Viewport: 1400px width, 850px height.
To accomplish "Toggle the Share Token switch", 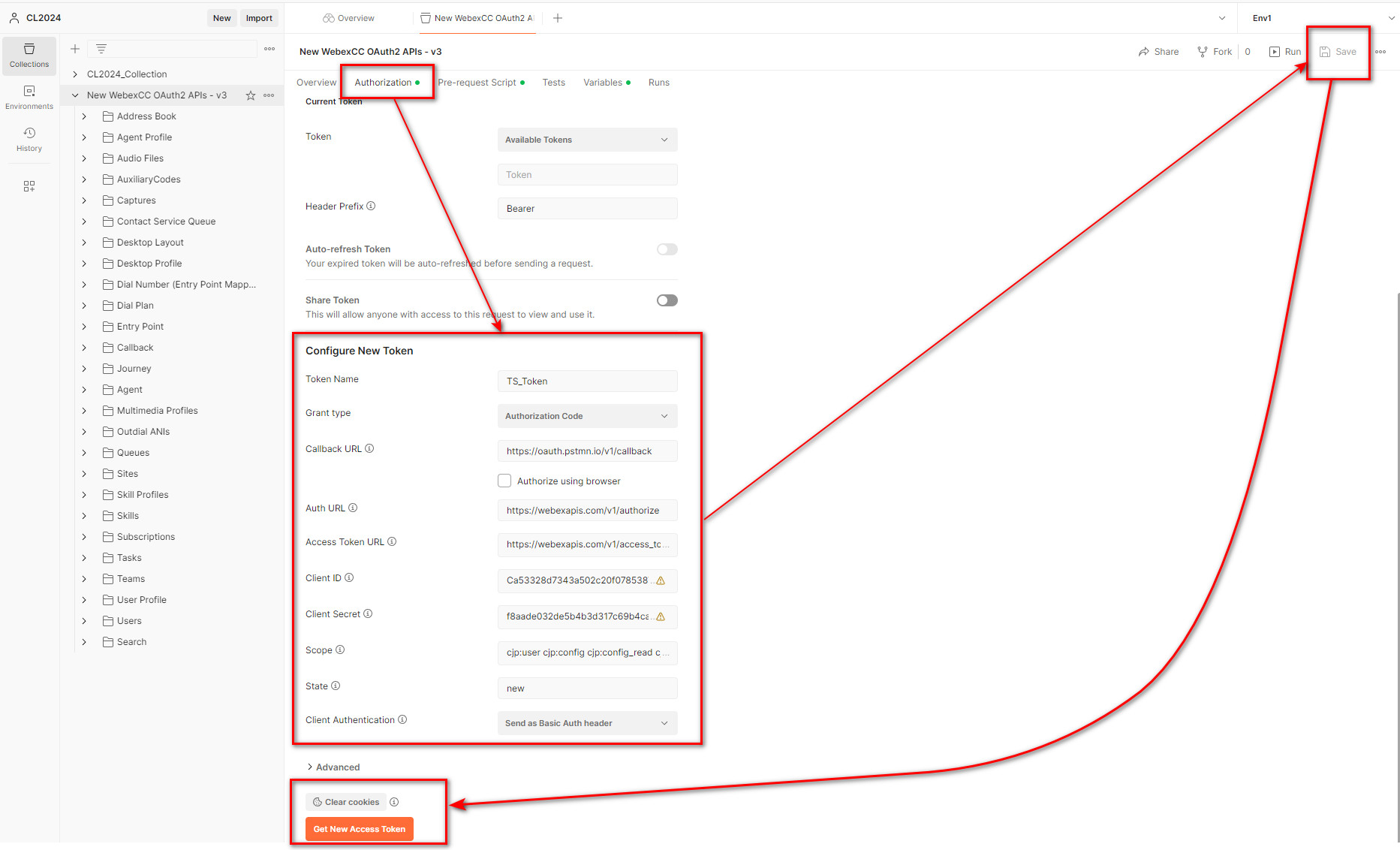I will point(667,300).
